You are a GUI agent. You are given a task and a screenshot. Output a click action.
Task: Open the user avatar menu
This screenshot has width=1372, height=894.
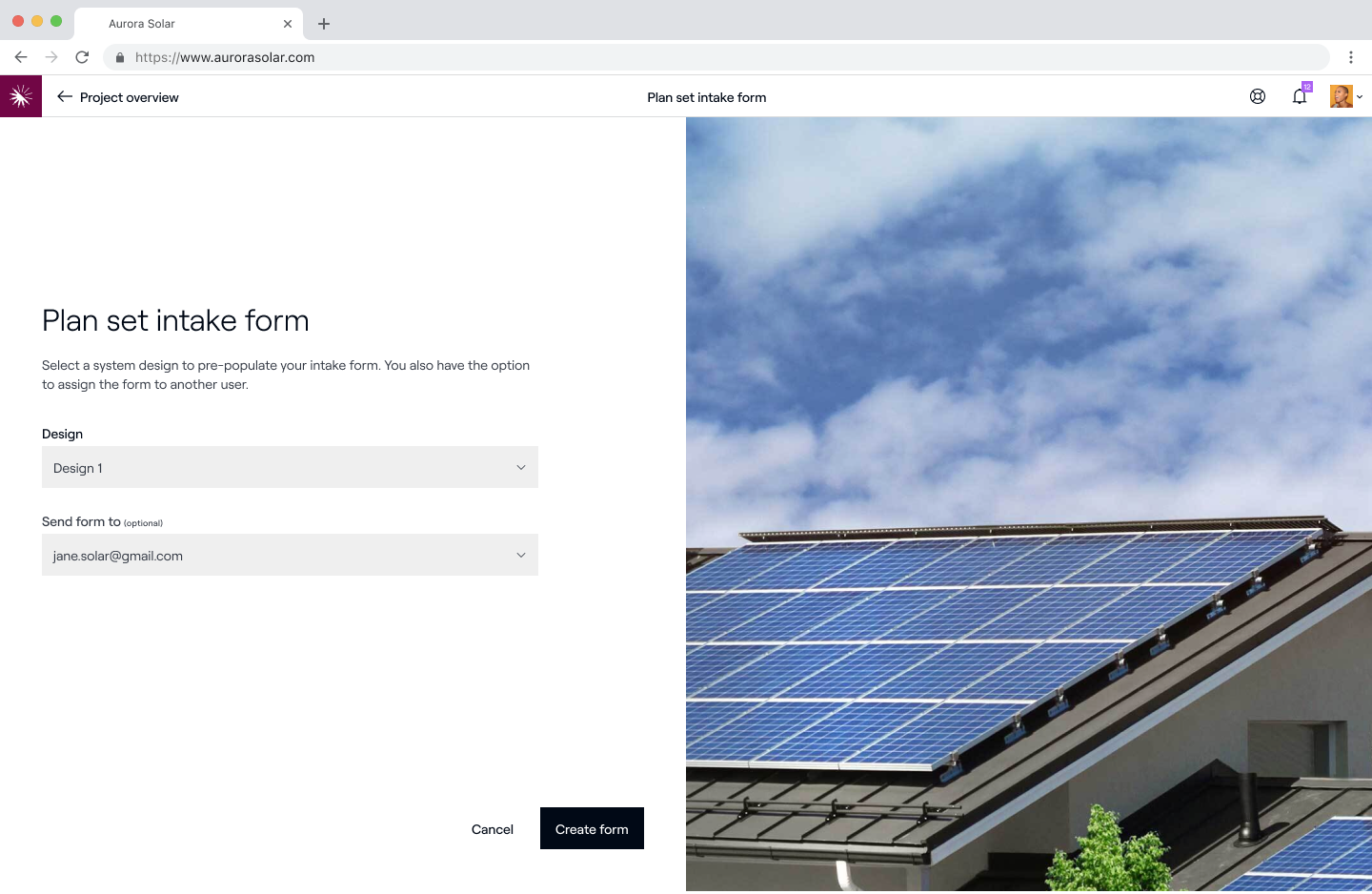[1342, 96]
